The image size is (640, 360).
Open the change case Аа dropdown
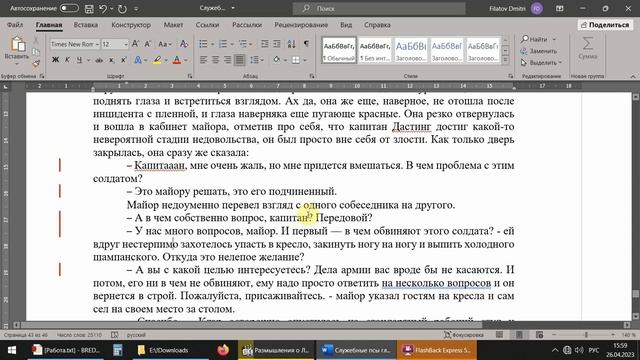(x=165, y=44)
